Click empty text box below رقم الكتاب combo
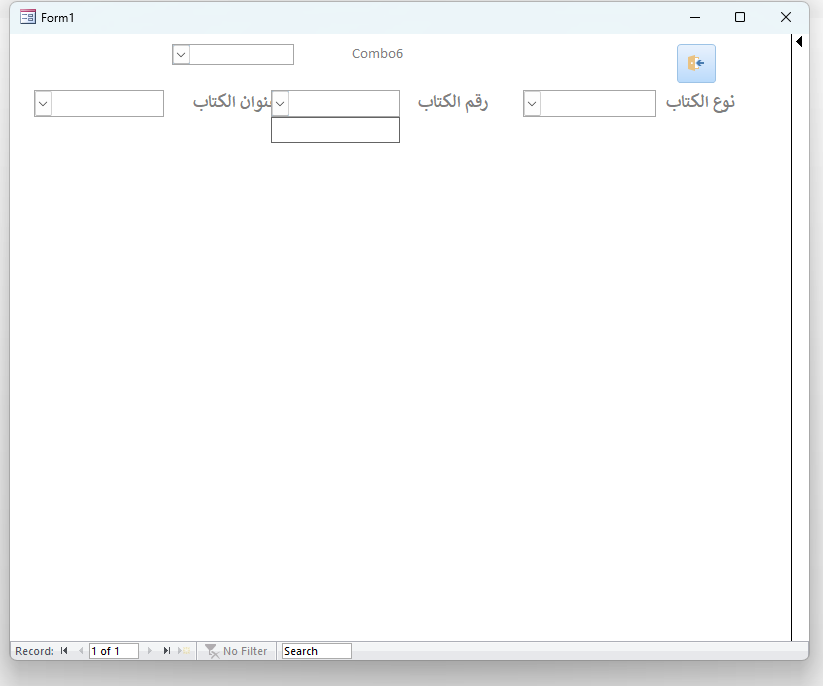This screenshot has width=823, height=686. (x=335, y=130)
